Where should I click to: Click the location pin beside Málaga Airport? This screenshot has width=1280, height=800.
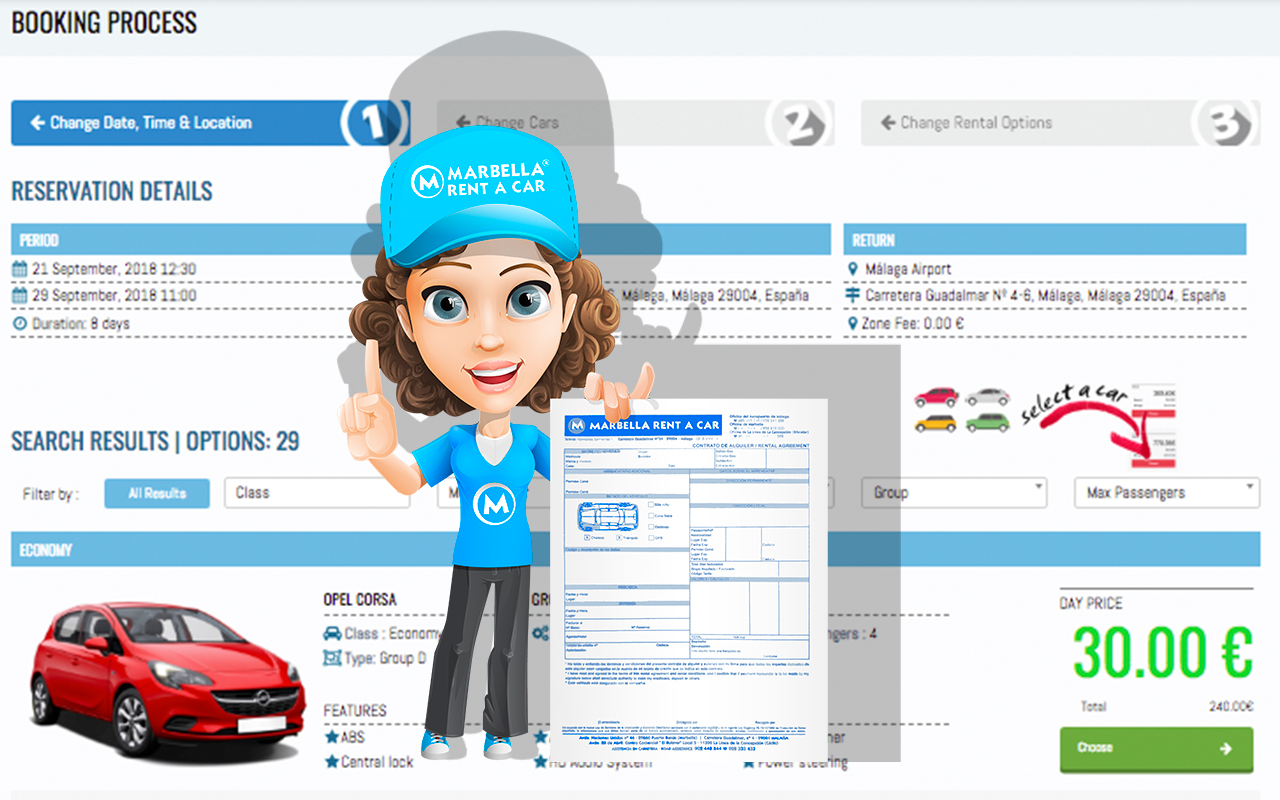tap(852, 267)
